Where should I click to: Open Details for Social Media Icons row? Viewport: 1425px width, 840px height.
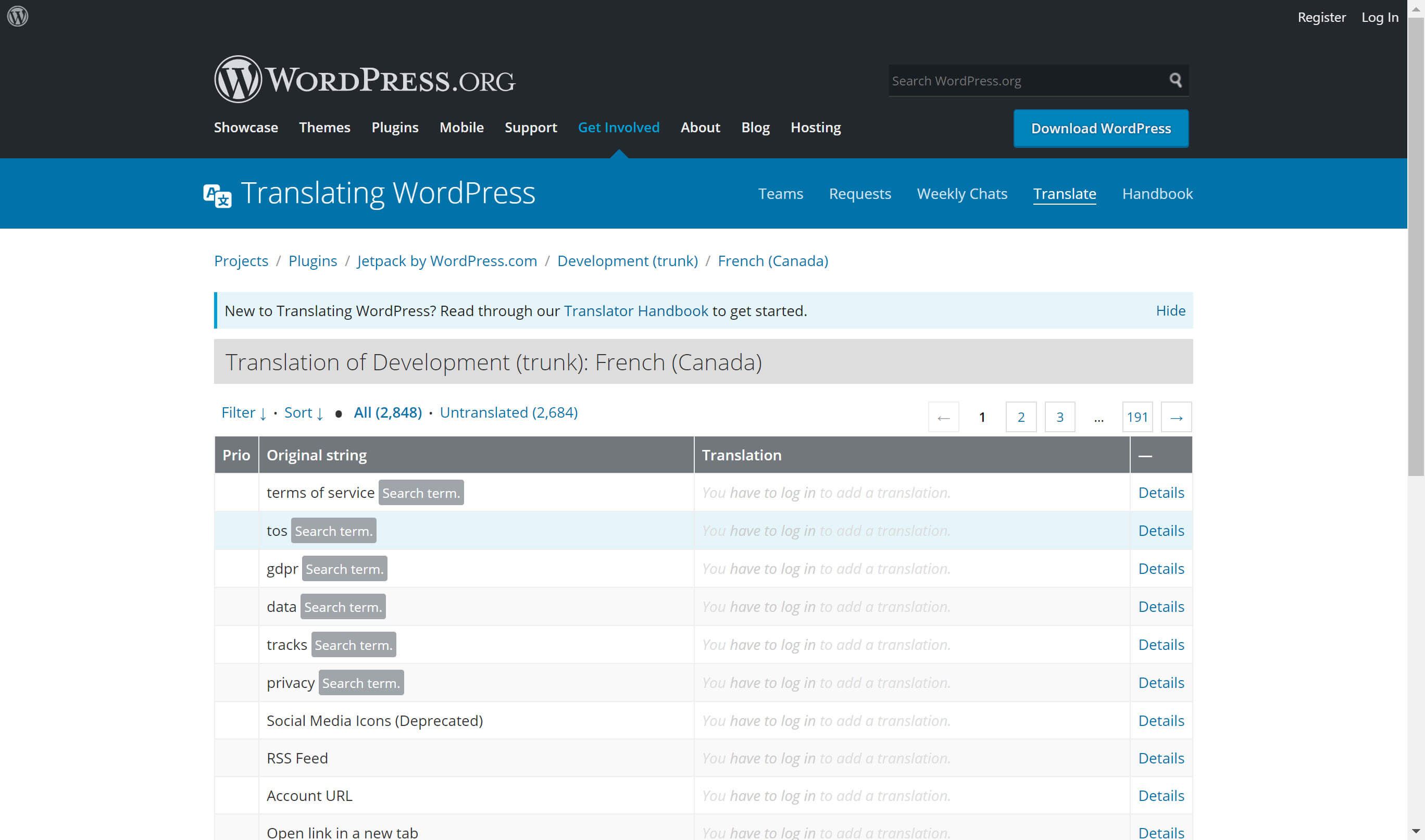point(1161,721)
